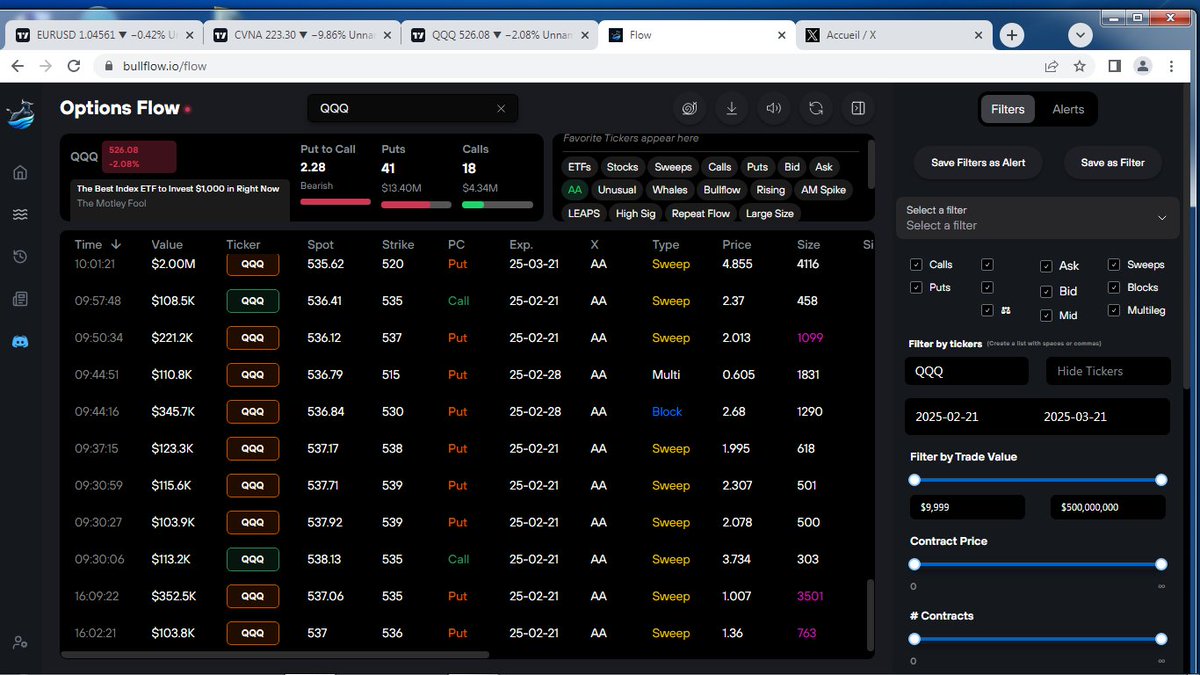Expand the Select a filter dropdown
The image size is (1200, 675).
click(x=1037, y=218)
